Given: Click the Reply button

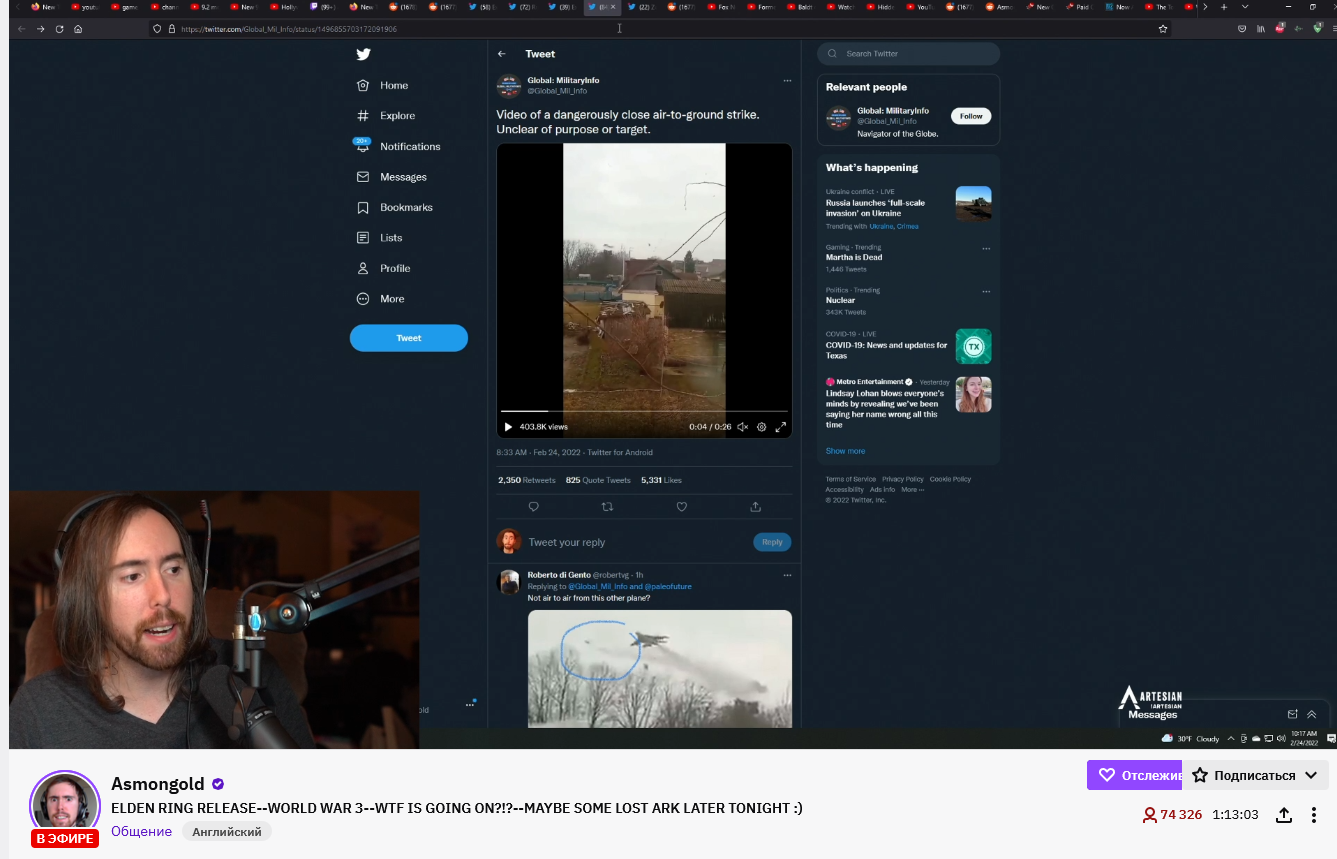Looking at the screenshot, I should pos(772,542).
